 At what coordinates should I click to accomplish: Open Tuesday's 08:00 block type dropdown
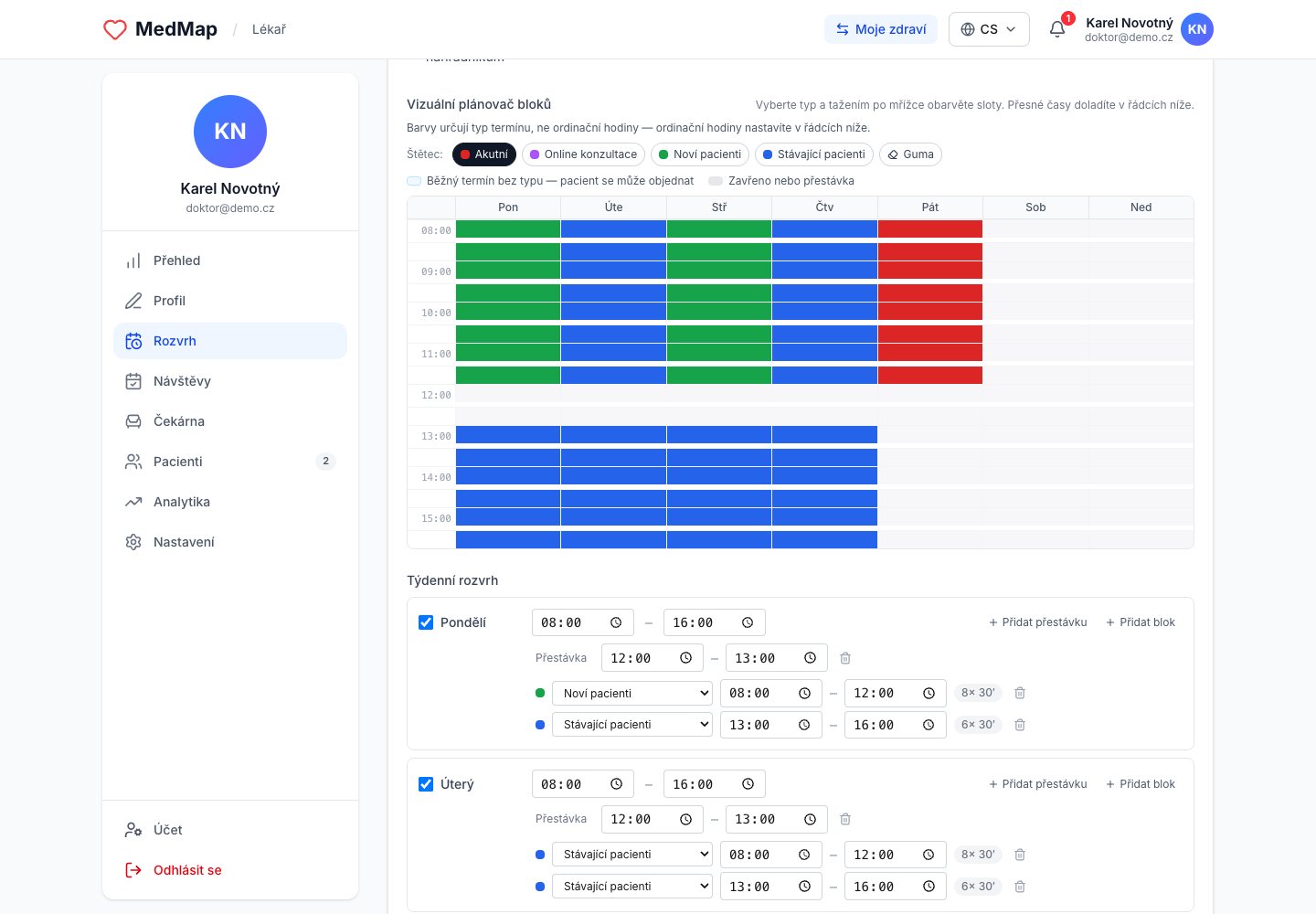(631, 855)
